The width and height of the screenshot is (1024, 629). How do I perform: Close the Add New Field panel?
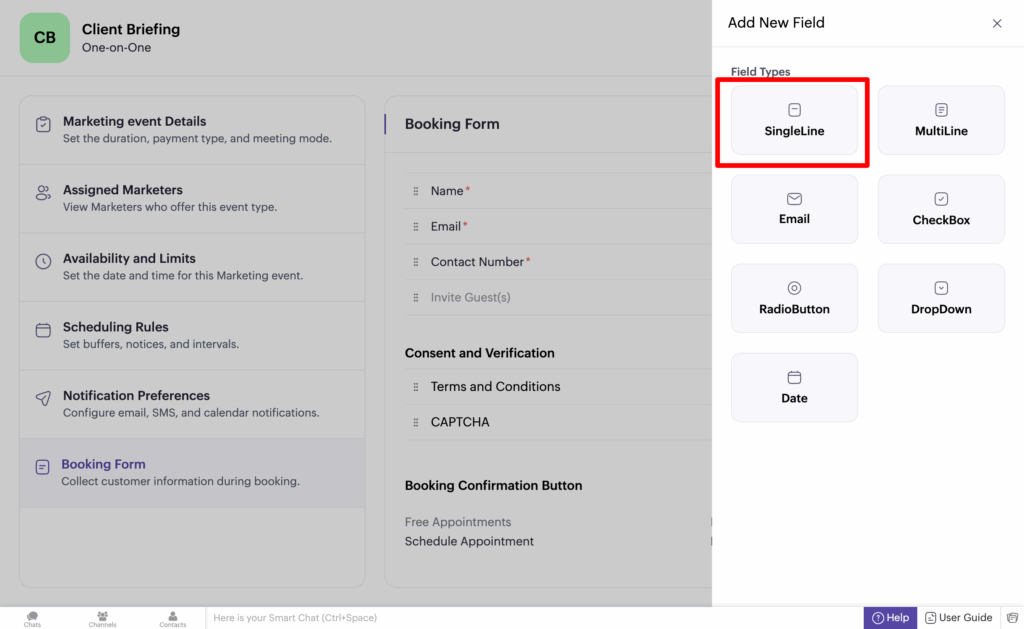point(996,23)
